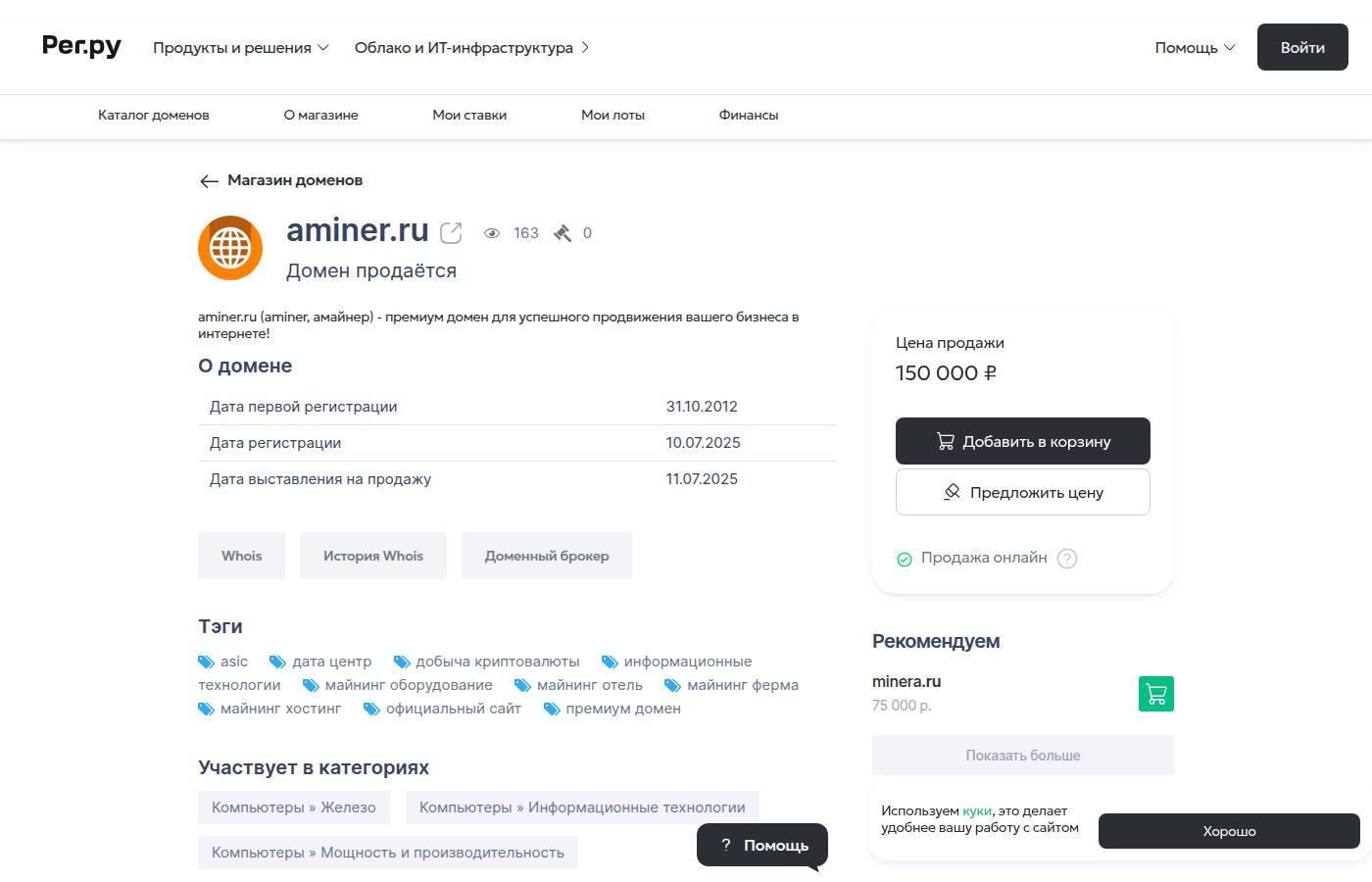Viewport: 1372px width, 882px height.
Task: Select the майнинг оборудование tag
Action: [x=397, y=685]
